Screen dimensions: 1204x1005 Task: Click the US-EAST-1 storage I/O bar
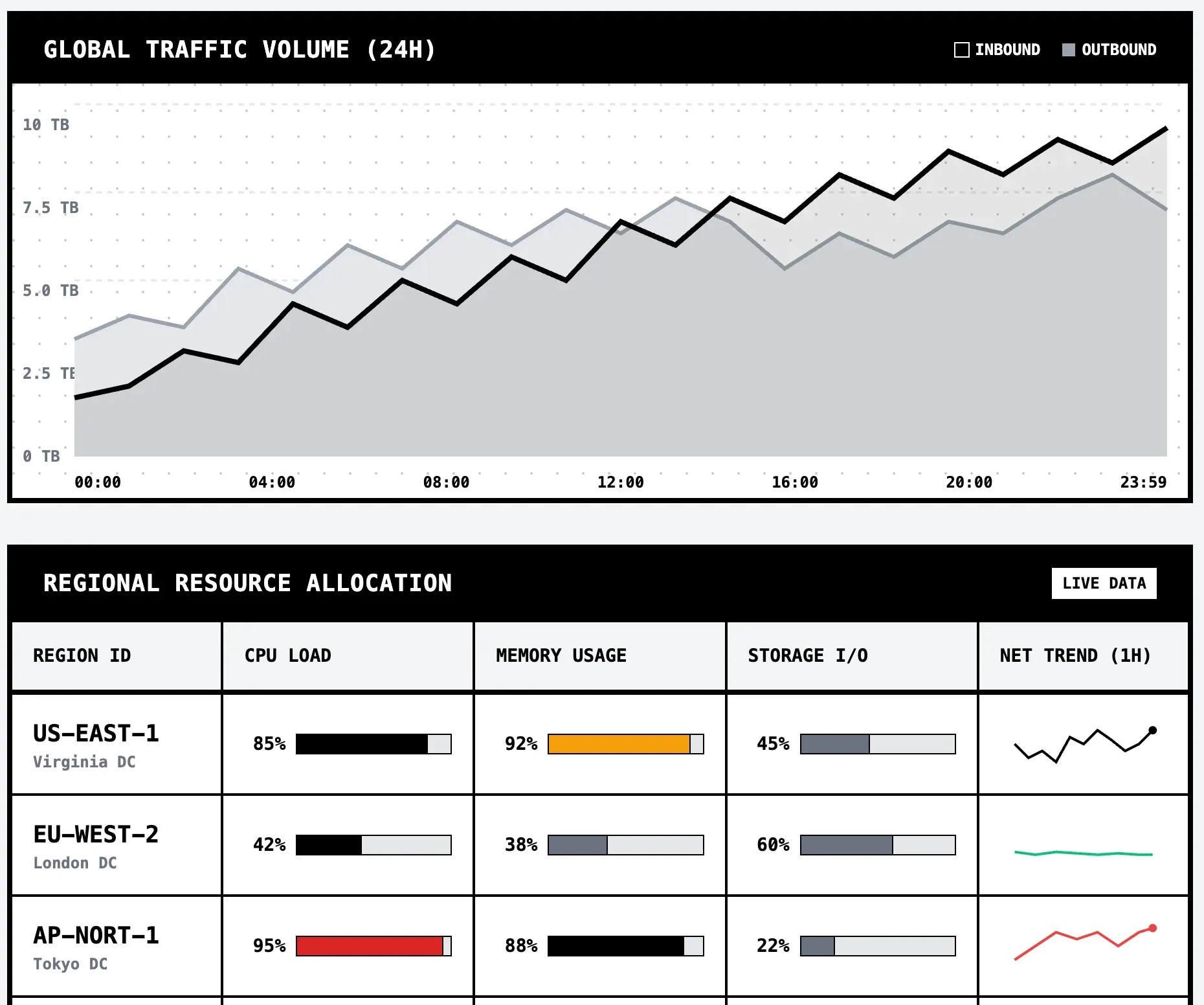pos(878,744)
